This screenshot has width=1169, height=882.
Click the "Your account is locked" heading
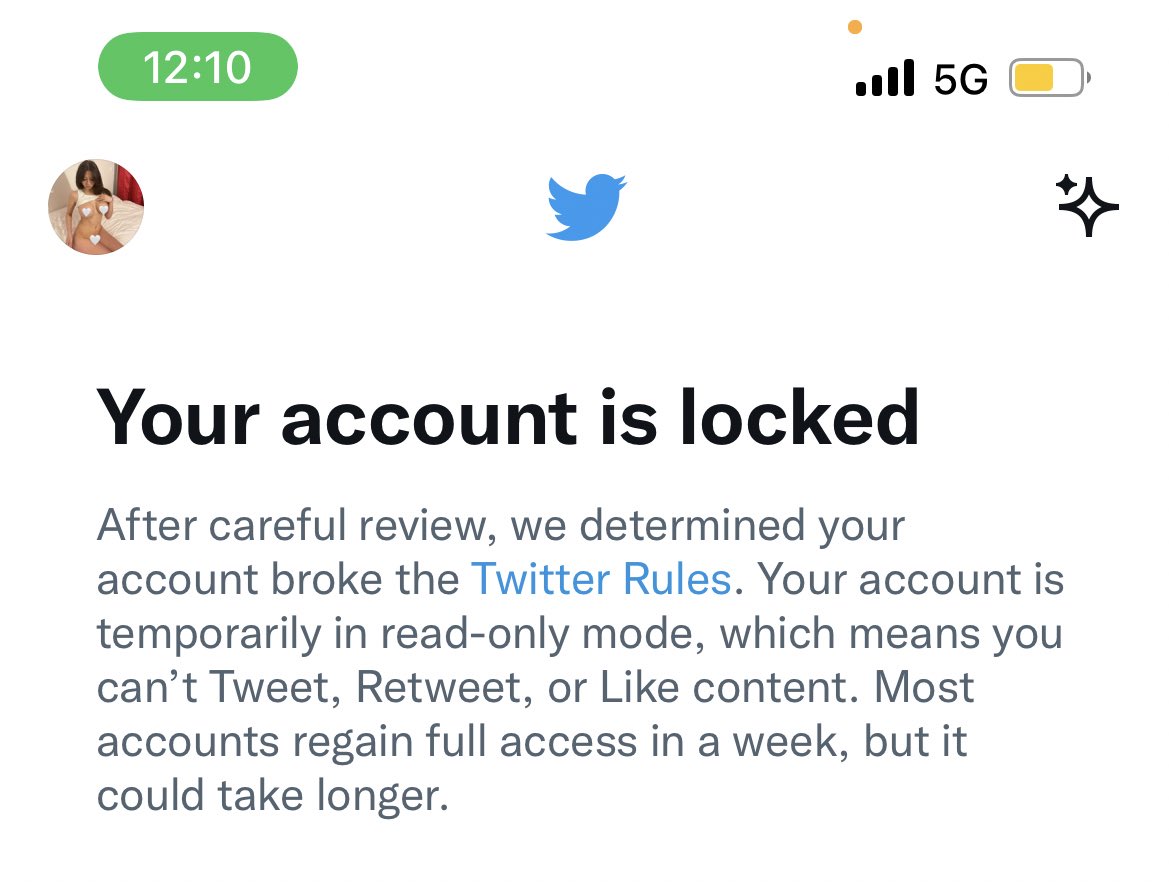click(x=507, y=417)
